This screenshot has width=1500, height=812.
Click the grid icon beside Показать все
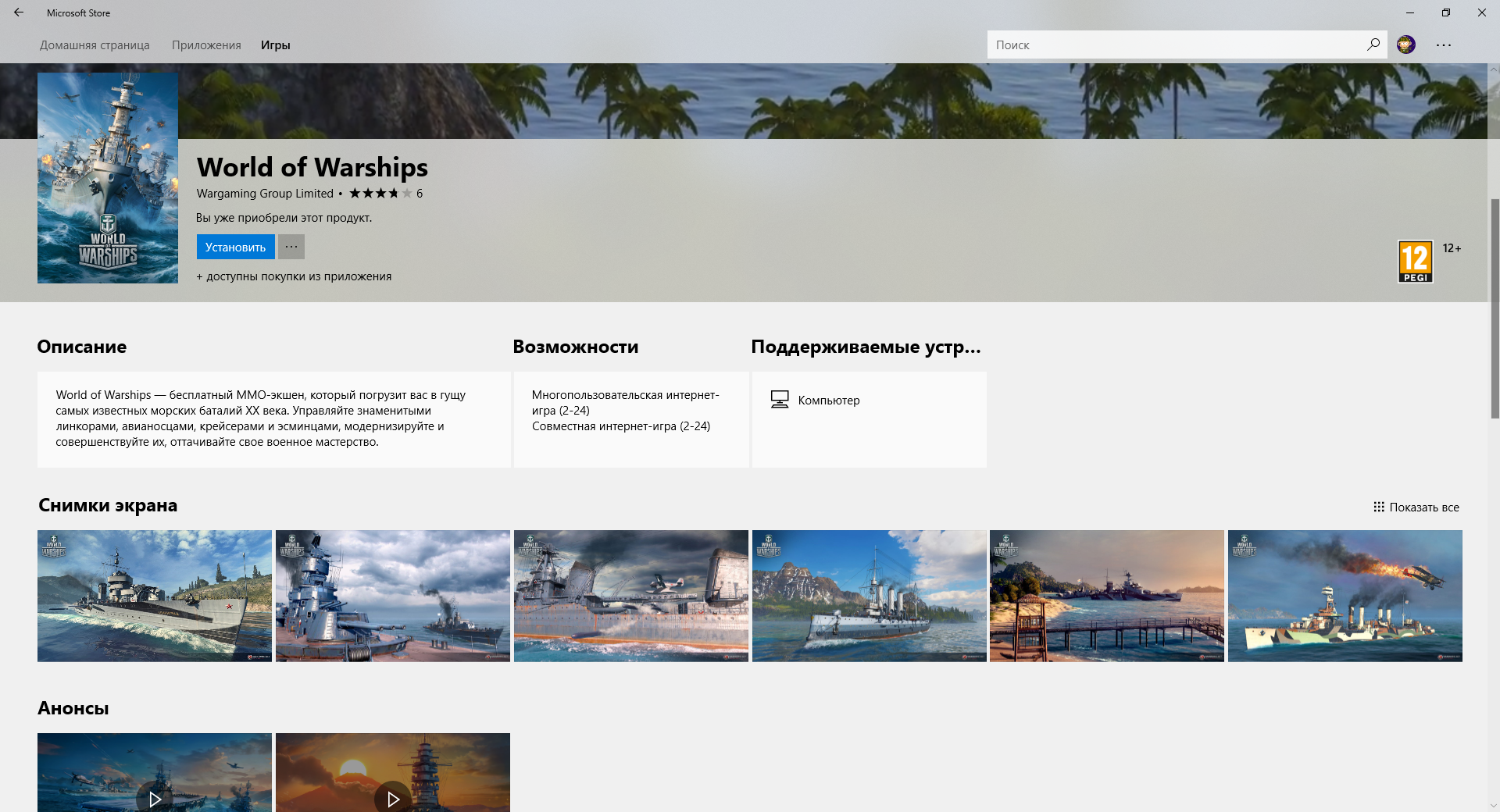click(1379, 507)
